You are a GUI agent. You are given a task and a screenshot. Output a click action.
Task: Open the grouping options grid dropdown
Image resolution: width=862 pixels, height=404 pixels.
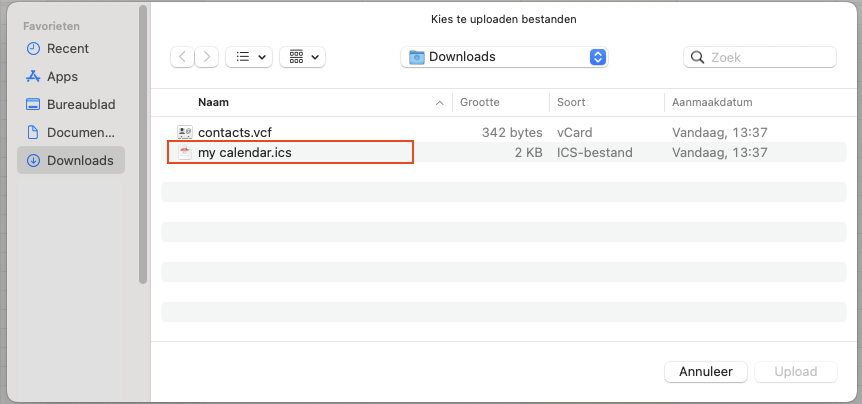302,57
